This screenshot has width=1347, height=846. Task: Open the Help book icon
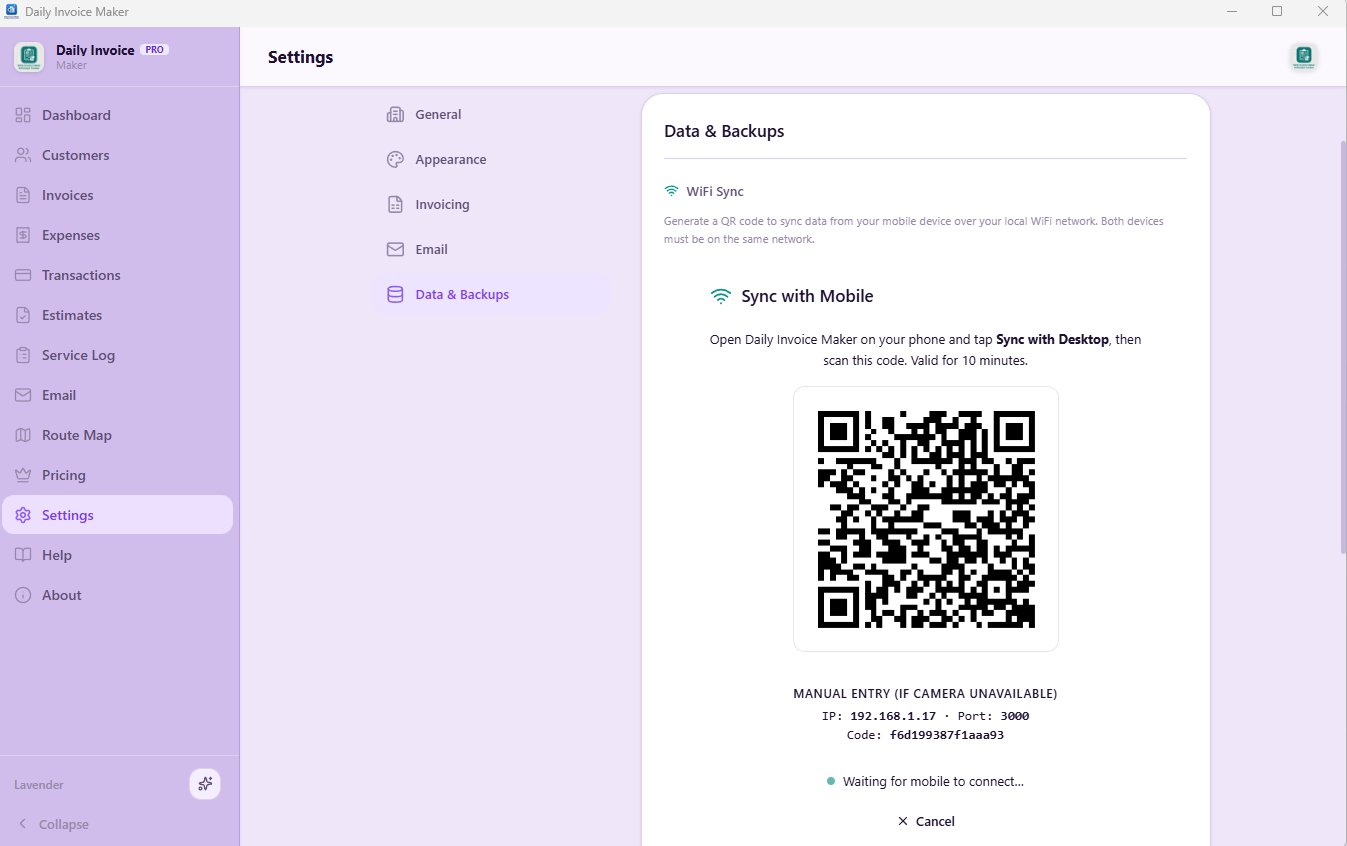(x=21, y=555)
